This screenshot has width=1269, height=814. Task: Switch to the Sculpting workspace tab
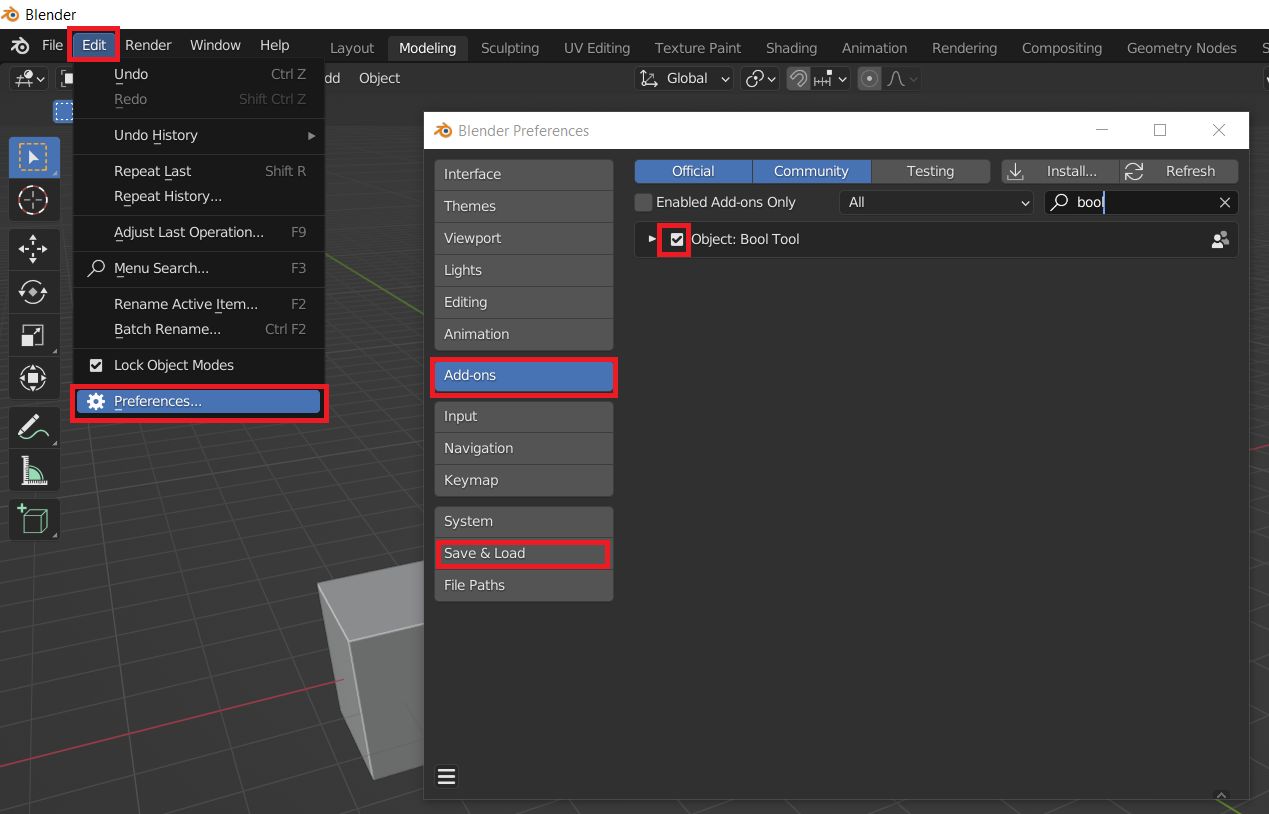click(x=509, y=47)
